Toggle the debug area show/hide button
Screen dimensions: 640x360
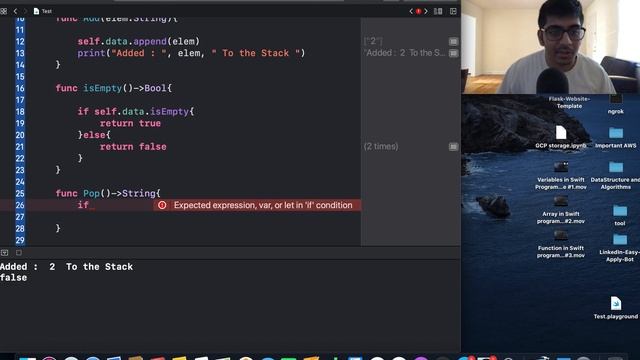click(4, 253)
